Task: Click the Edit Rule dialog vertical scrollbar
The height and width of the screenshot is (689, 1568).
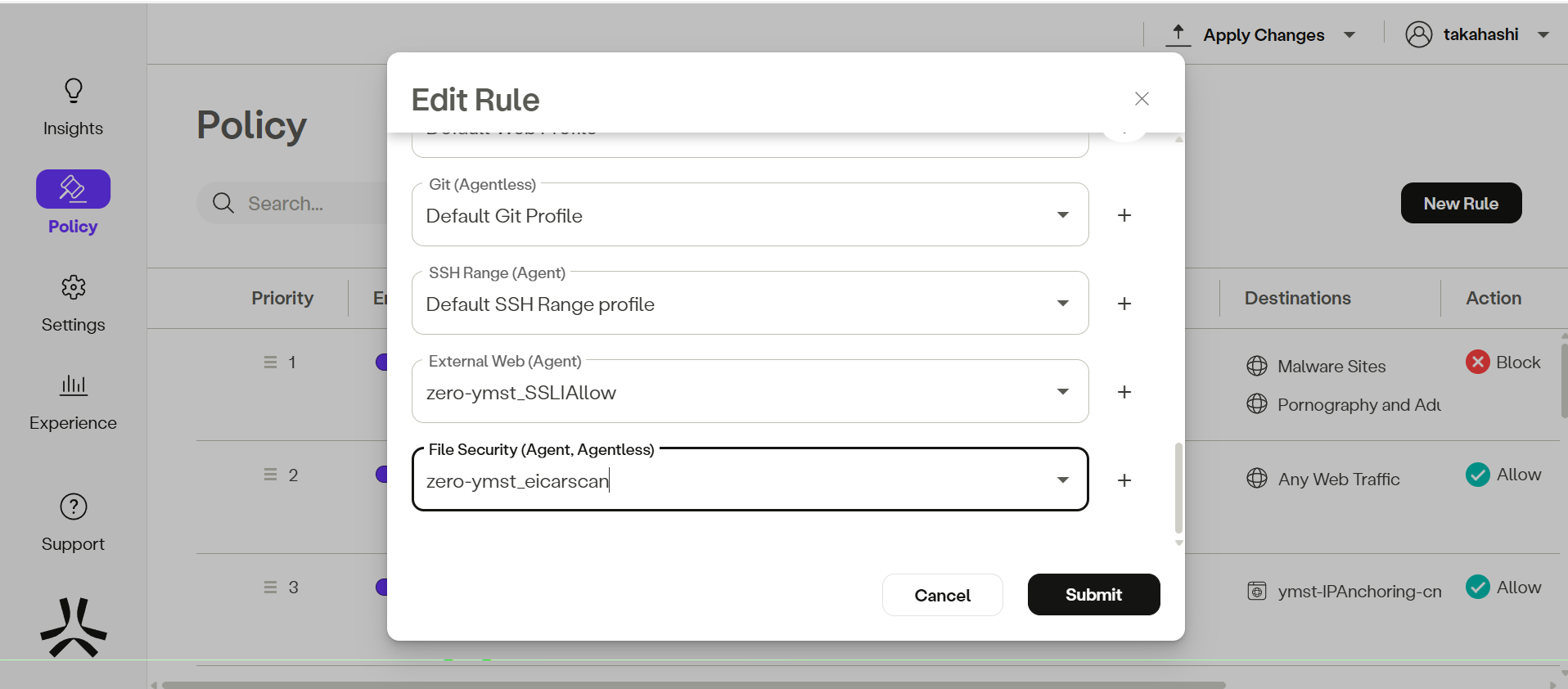Action: (1178, 488)
